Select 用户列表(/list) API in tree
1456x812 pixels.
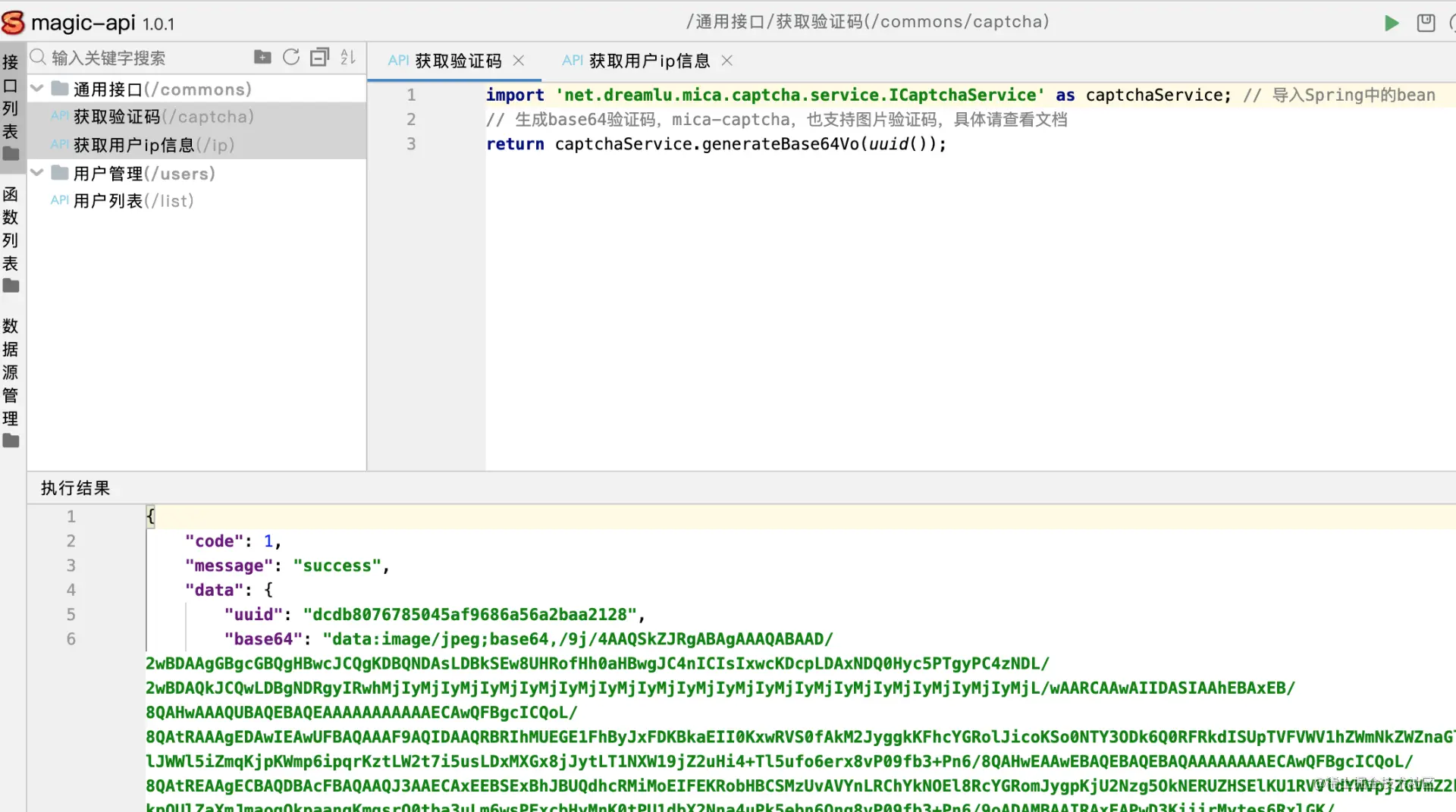[x=197, y=201]
